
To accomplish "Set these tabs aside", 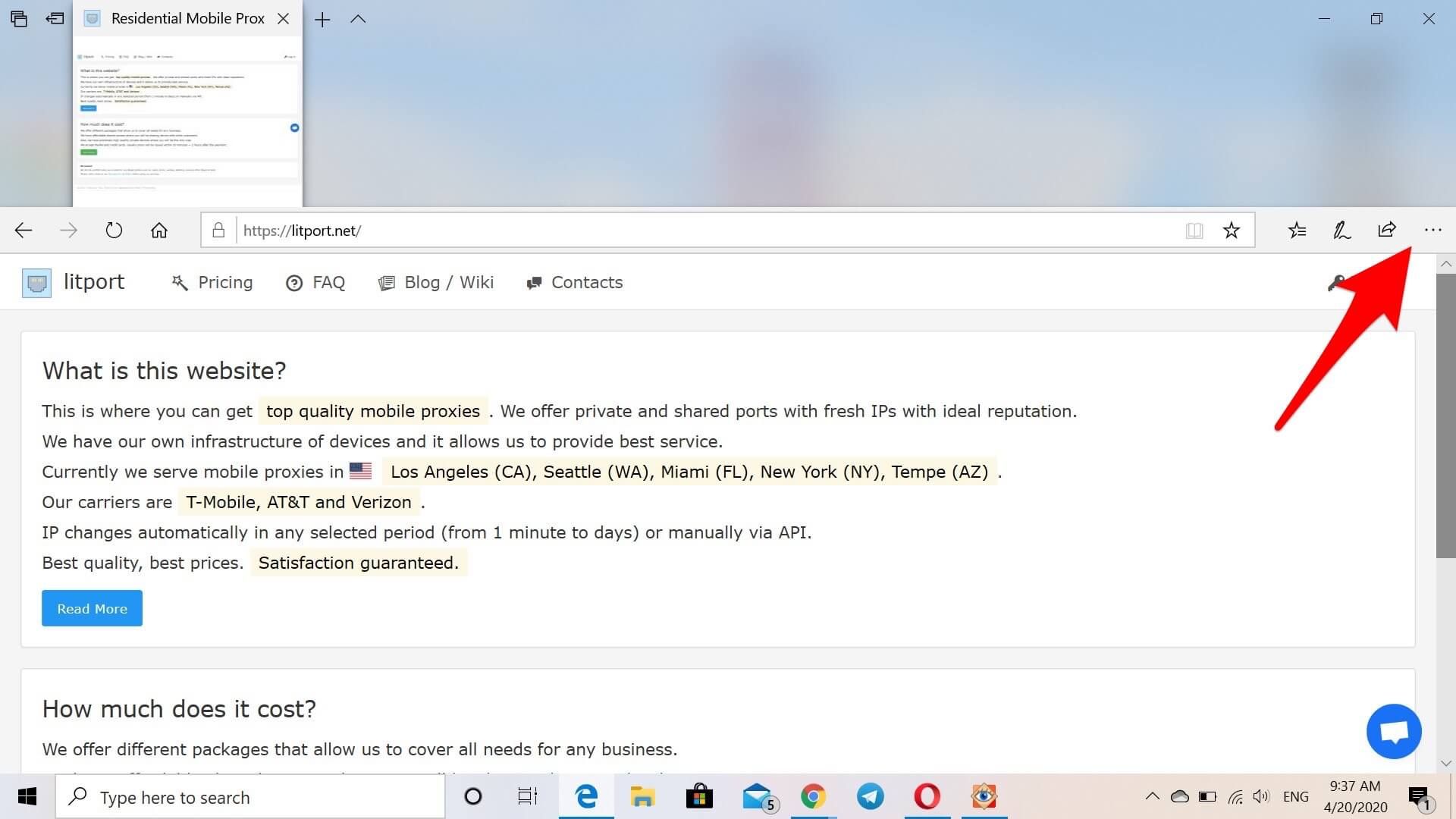I will 55,18.
